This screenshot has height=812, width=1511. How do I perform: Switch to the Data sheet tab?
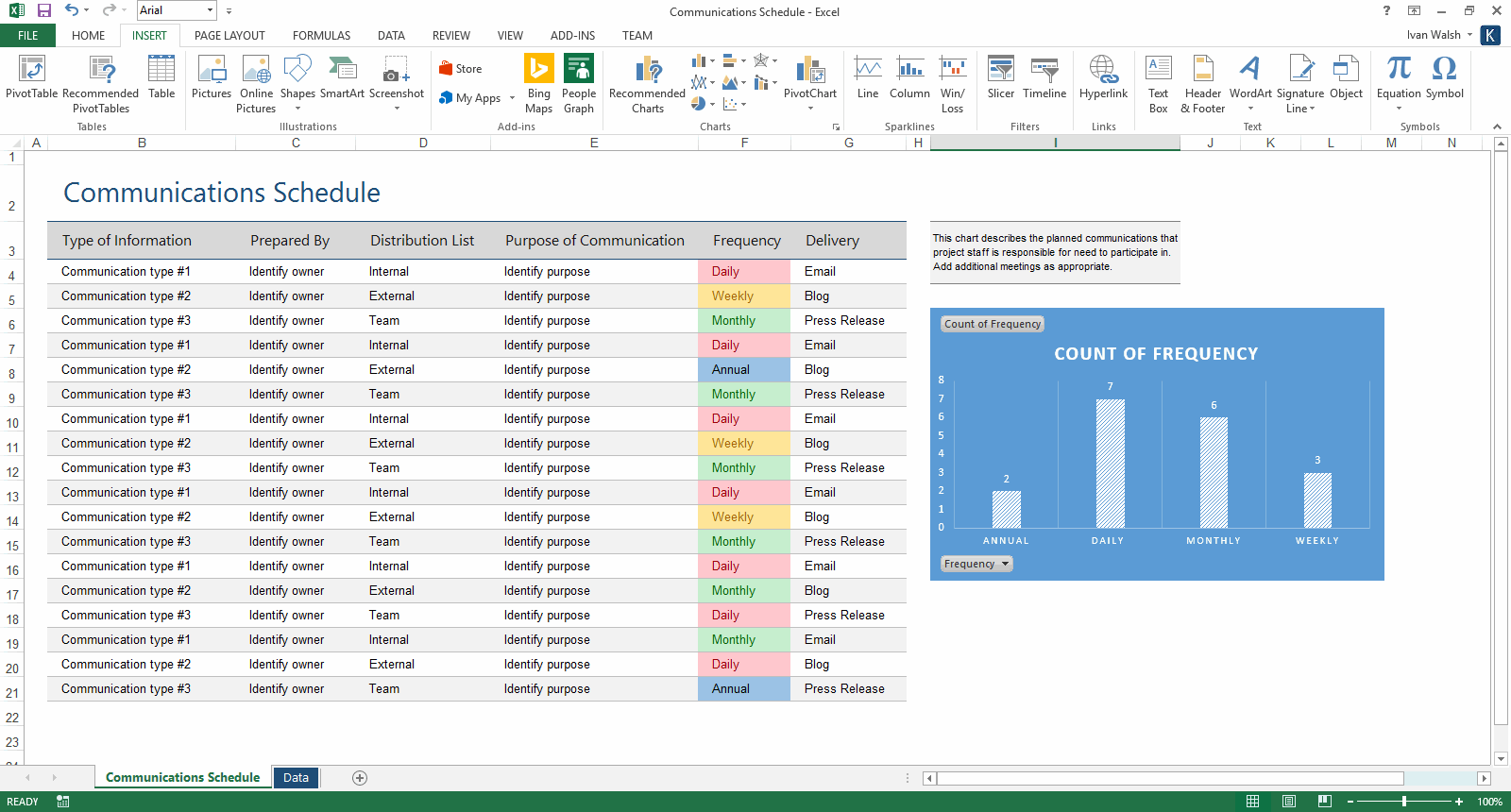pyautogui.click(x=296, y=778)
